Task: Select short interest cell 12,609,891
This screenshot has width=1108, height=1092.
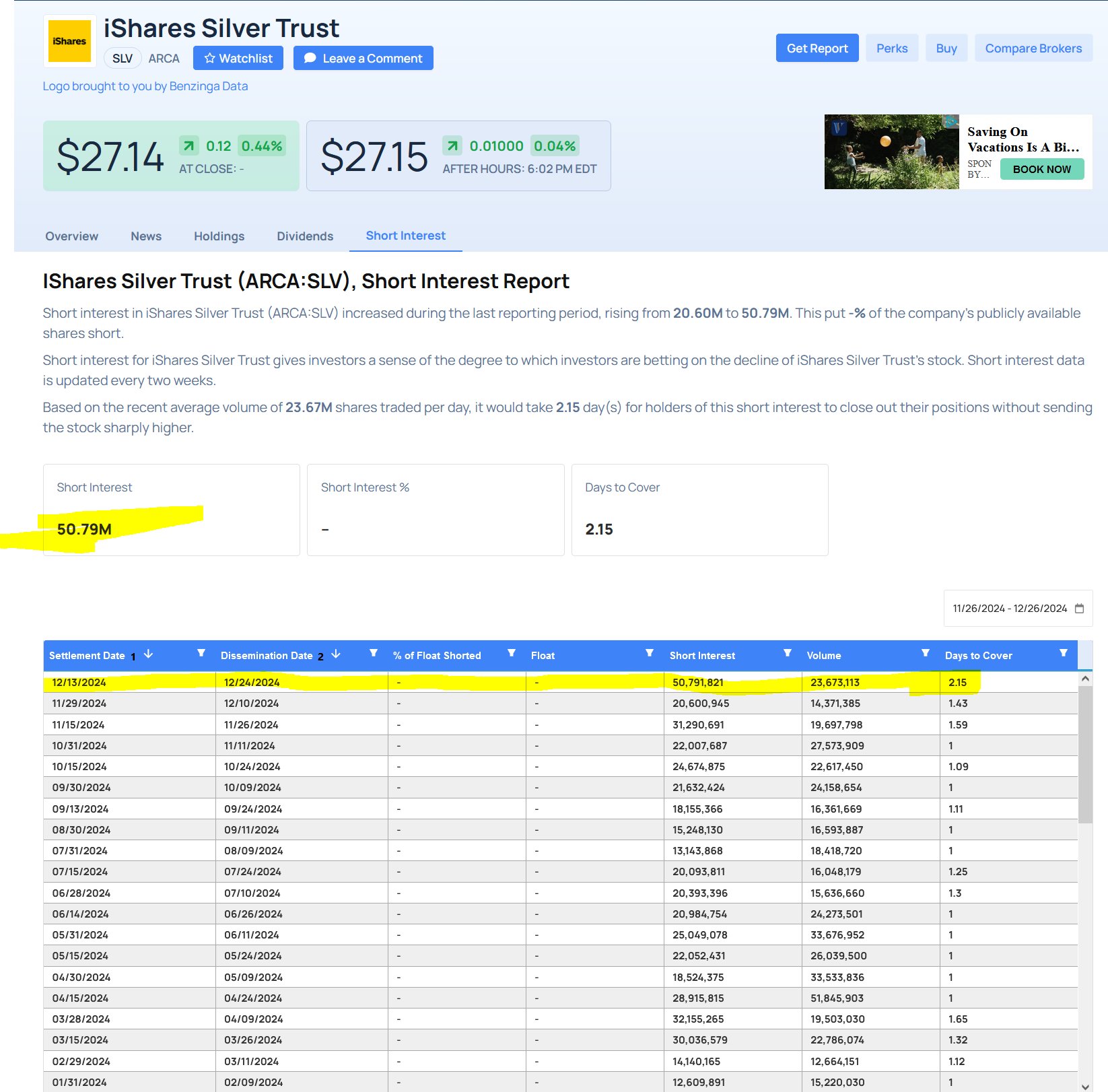Action: click(733, 1082)
